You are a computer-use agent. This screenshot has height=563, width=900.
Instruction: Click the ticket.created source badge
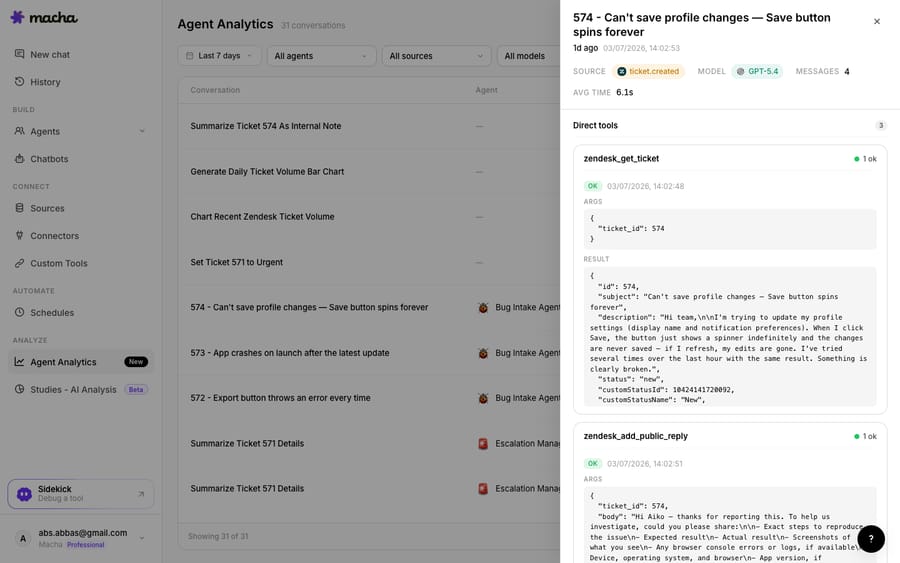click(x=648, y=71)
